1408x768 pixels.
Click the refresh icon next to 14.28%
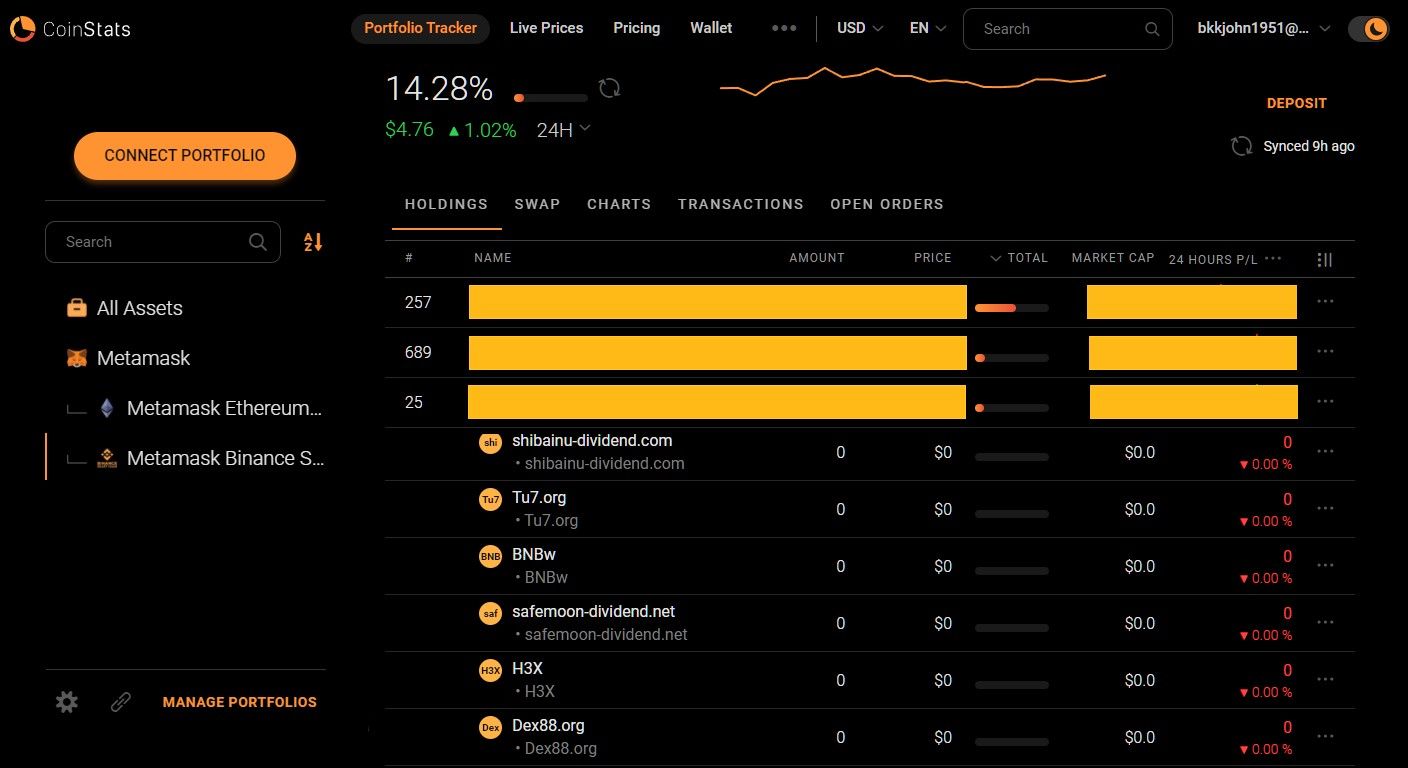coord(609,88)
